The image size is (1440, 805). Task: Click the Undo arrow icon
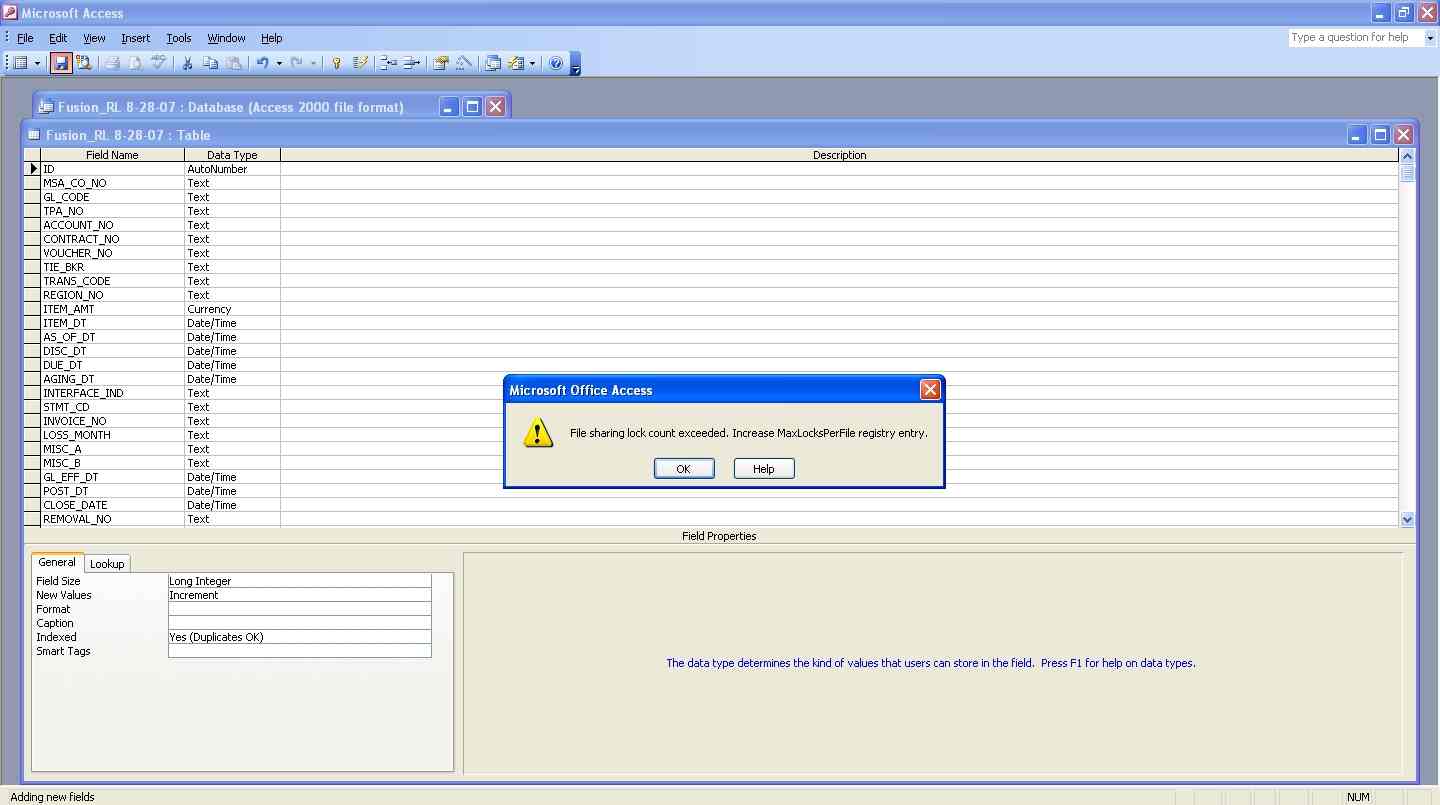(x=262, y=63)
